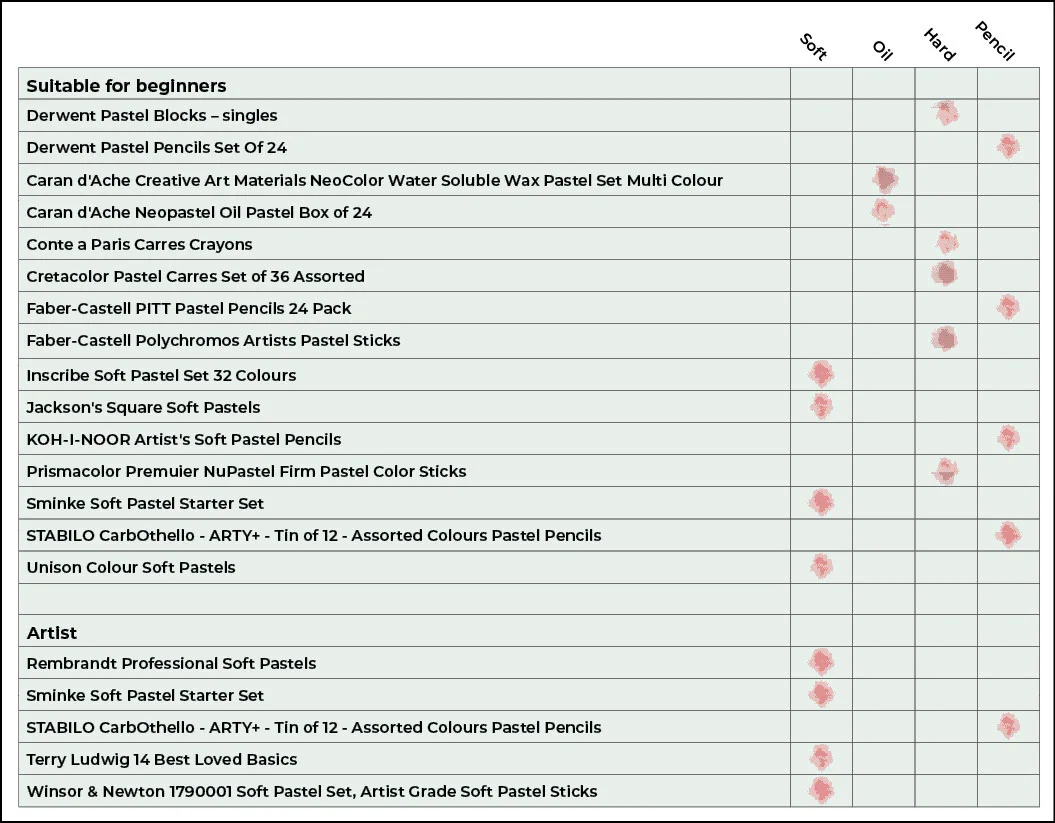Click Soft mark for Rembrandt Professional Soft Pastels

pyautogui.click(x=821, y=662)
